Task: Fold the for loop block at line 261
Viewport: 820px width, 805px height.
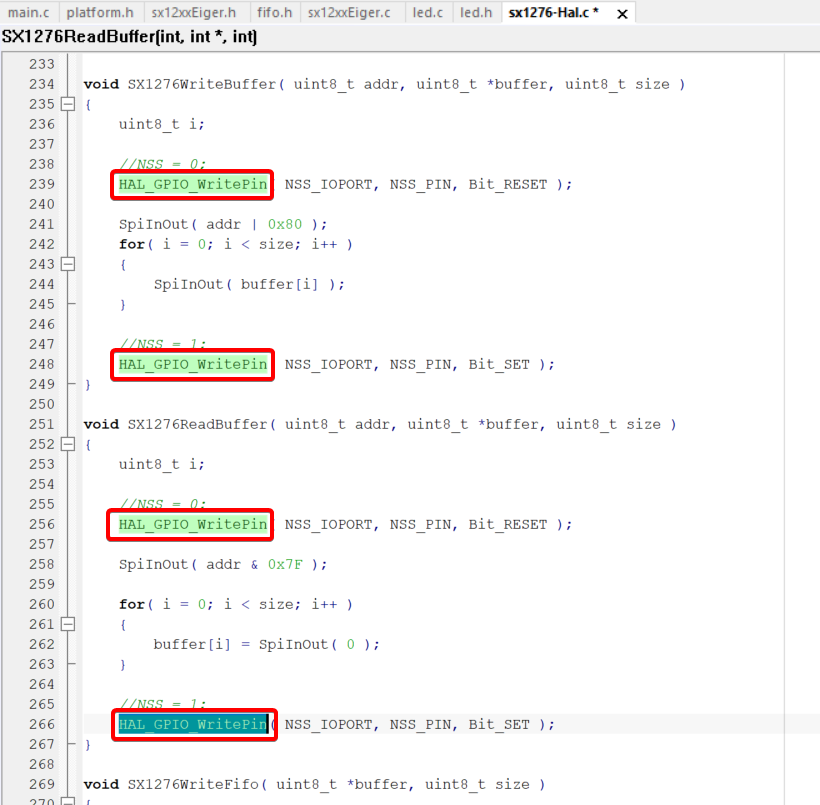Action: click(68, 624)
